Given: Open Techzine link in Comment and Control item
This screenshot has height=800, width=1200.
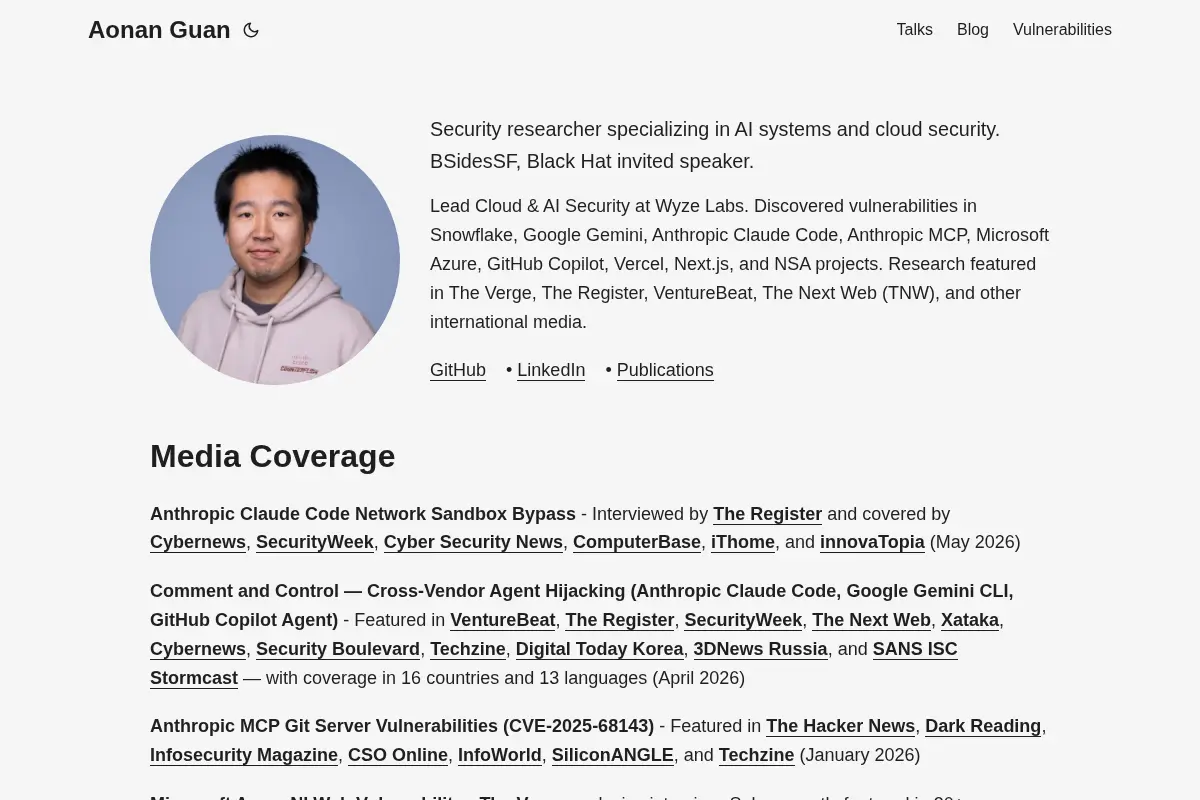Looking at the screenshot, I should coord(468,649).
